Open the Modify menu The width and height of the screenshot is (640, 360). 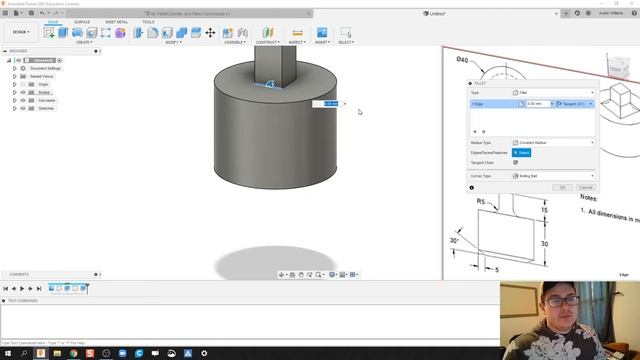(x=173, y=42)
